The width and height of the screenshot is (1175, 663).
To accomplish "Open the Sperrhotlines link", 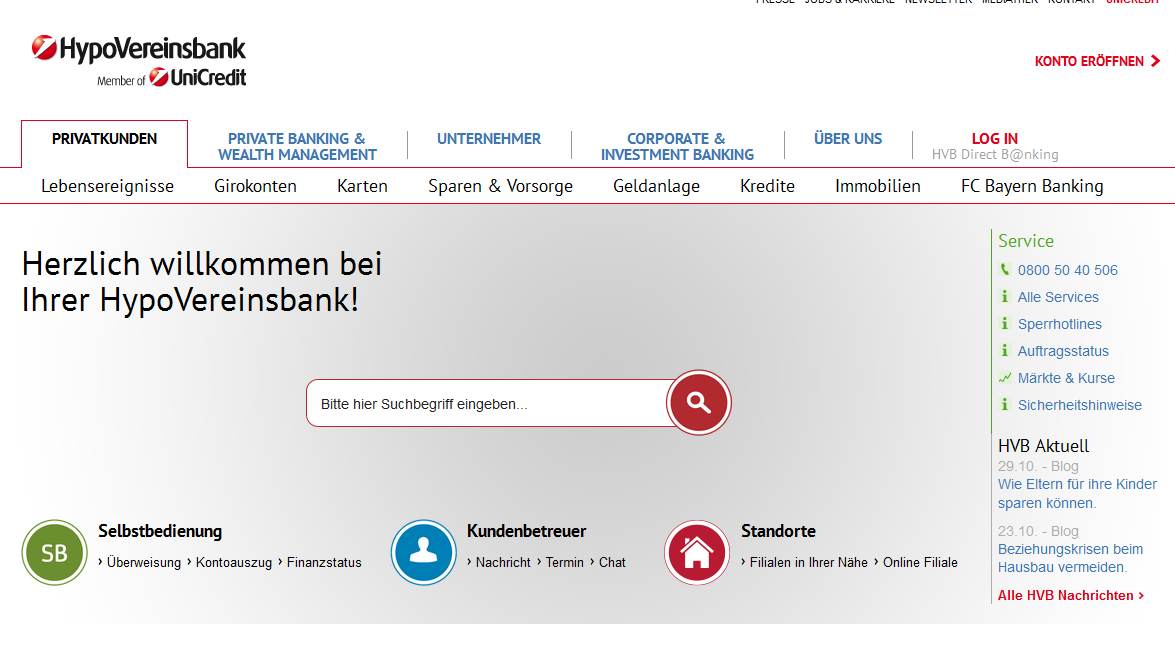I will 1060,324.
